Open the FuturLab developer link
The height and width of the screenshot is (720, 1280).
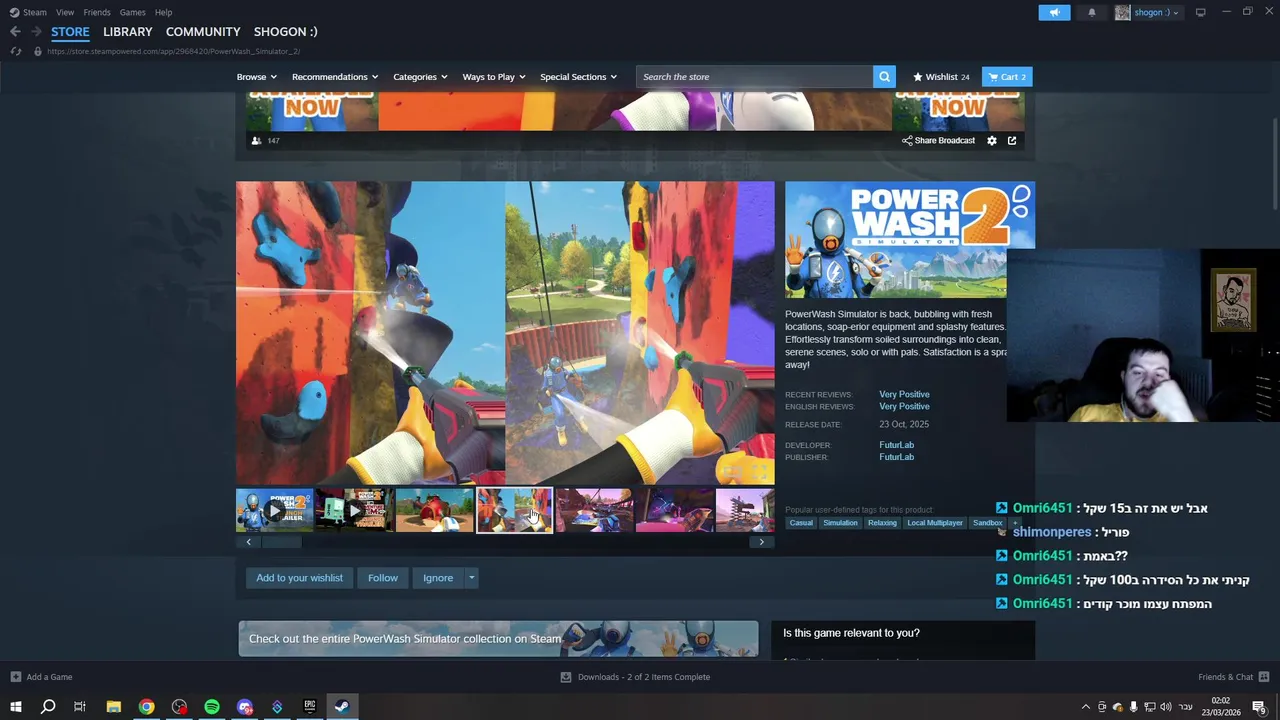tap(896, 445)
